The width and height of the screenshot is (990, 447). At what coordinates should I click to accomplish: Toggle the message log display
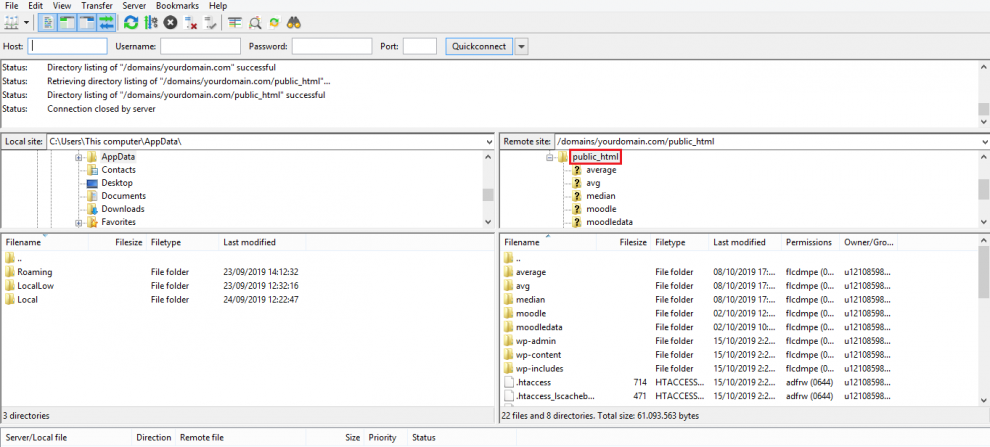coord(48,23)
